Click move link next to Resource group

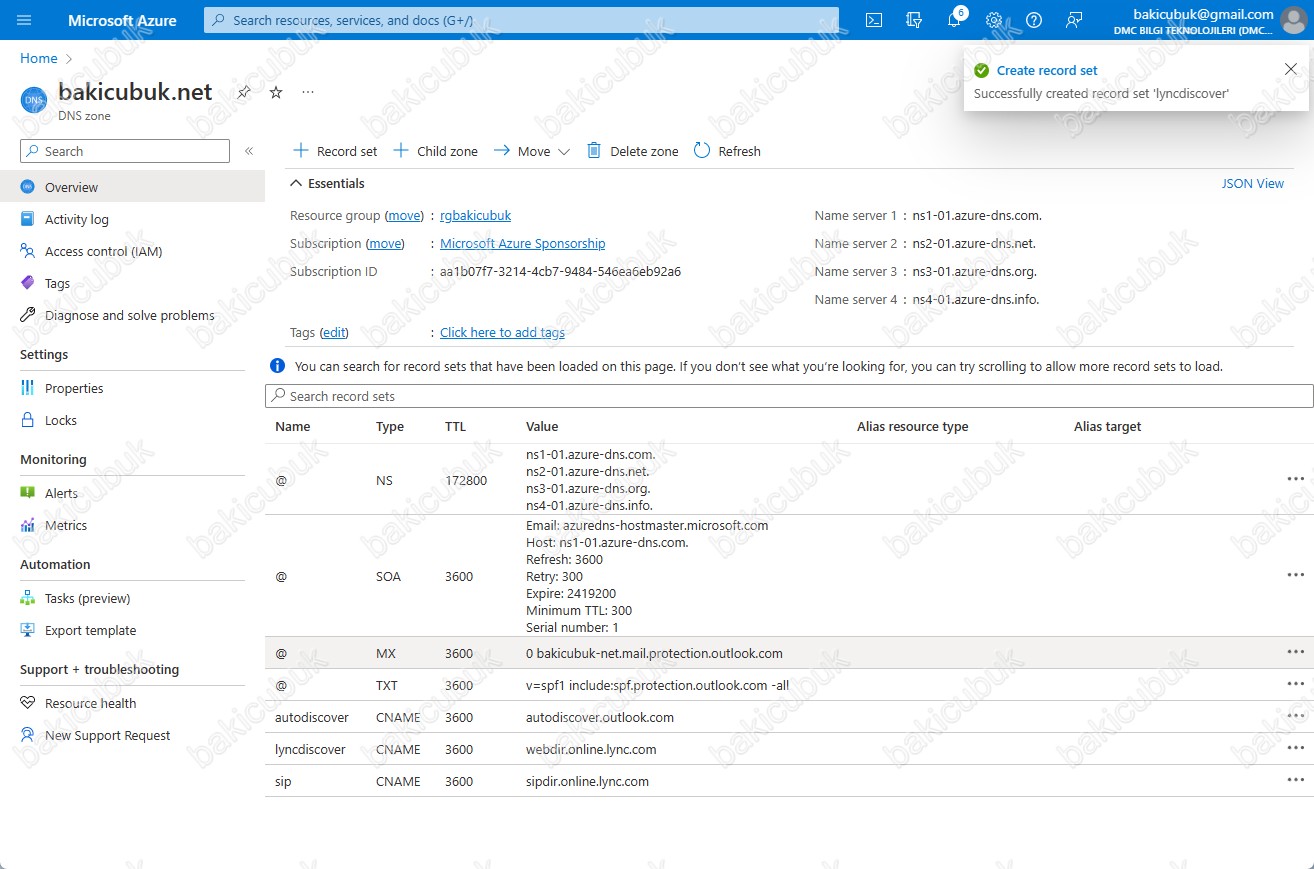click(405, 216)
